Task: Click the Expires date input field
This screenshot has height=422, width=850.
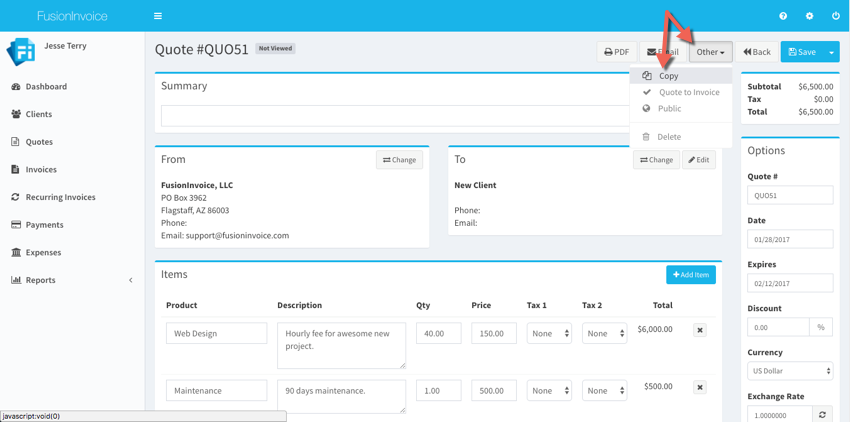Action: pyautogui.click(x=789, y=283)
